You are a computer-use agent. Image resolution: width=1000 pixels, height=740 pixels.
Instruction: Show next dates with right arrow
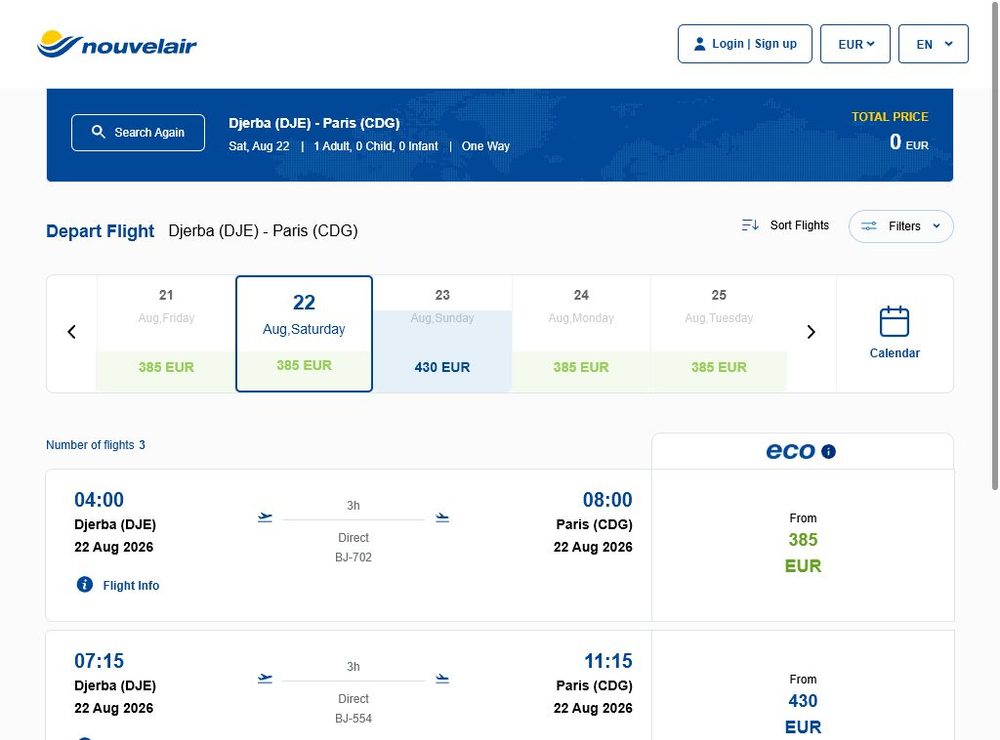click(x=811, y=332)
